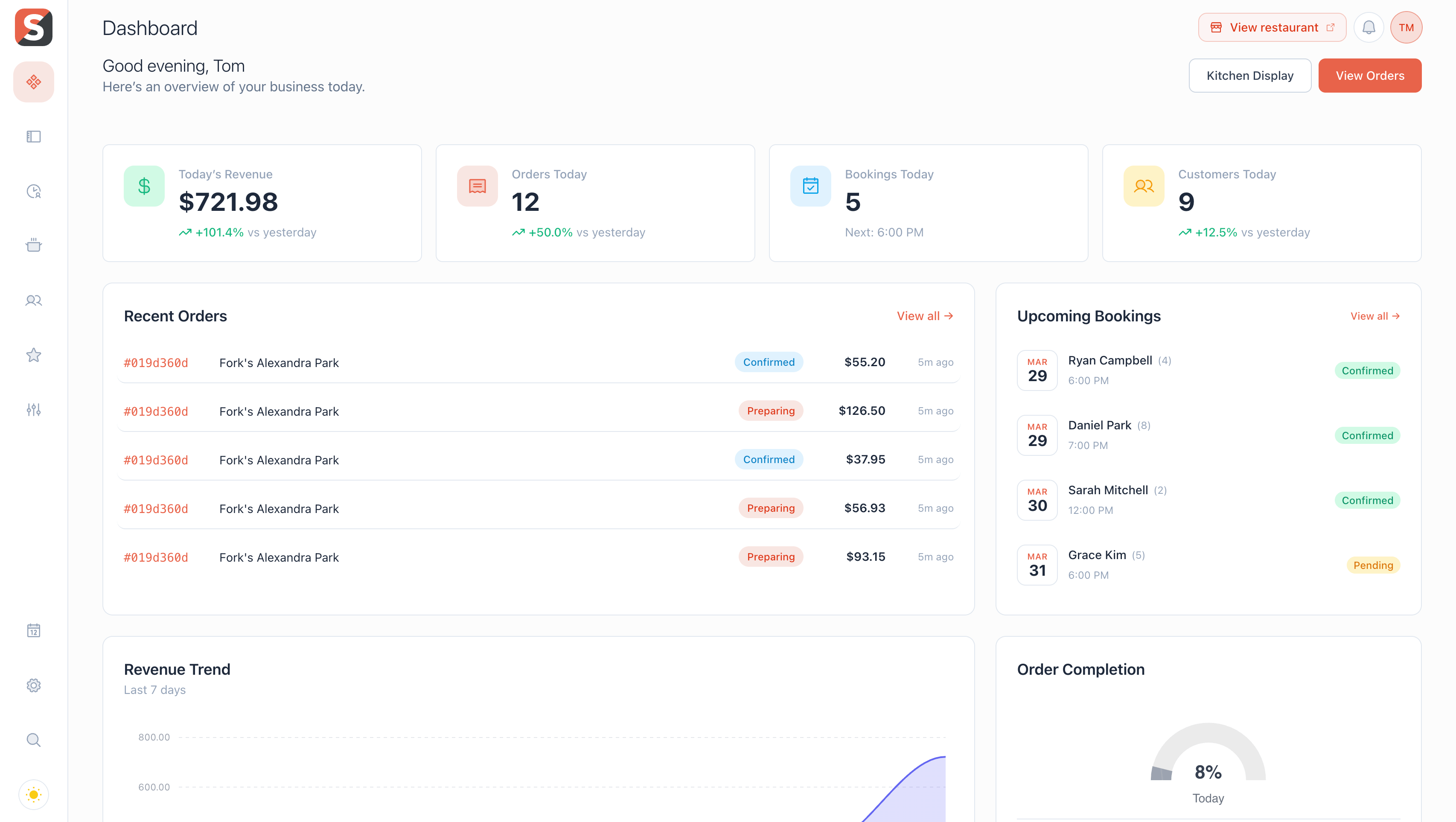The height and width of the screenshot is (822, 1456).
Task: Open the TM profile avatar menu
Action: click(x=1407, y=26)
